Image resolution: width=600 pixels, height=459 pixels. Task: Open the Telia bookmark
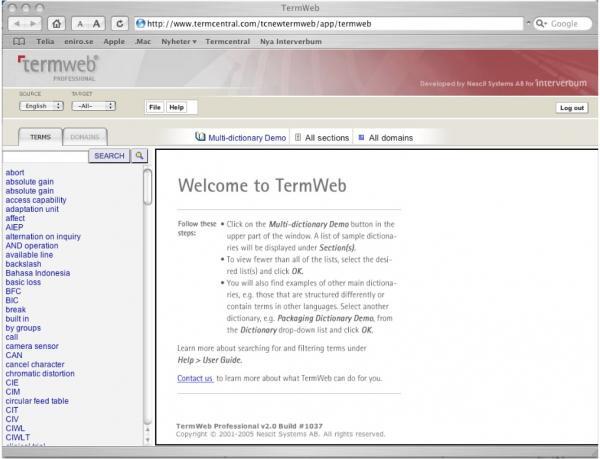[x=45, y=41]
